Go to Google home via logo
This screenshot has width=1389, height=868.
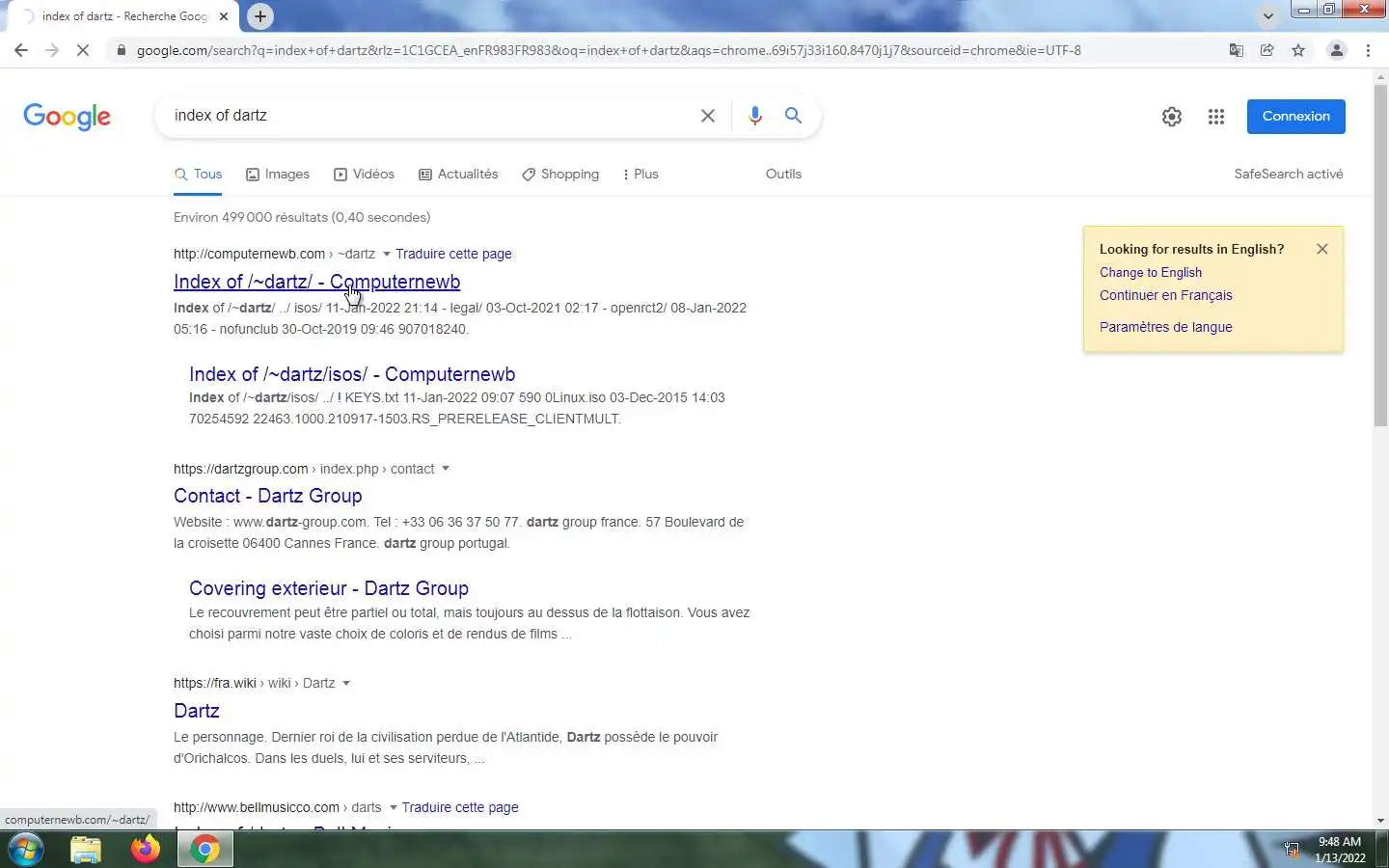[67, 117]
